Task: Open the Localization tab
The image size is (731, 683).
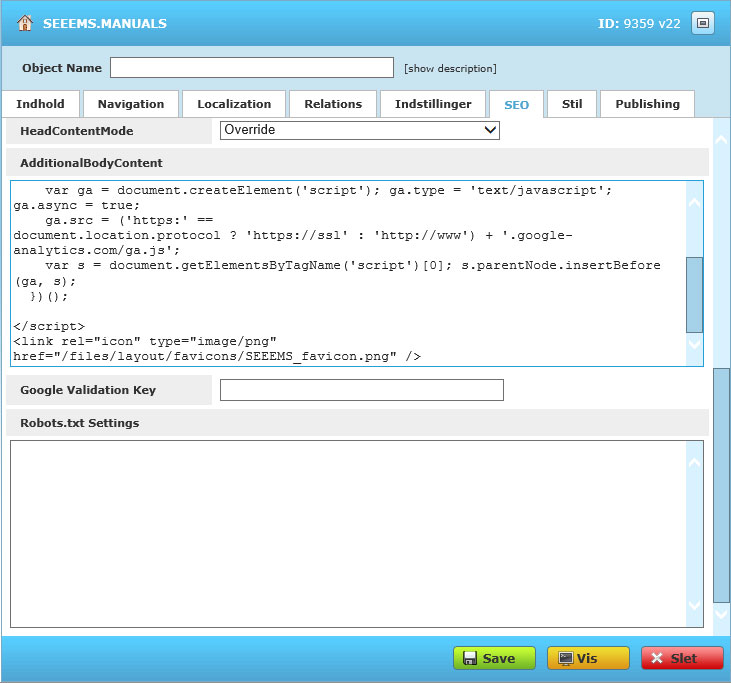Action: pos(234,104)
